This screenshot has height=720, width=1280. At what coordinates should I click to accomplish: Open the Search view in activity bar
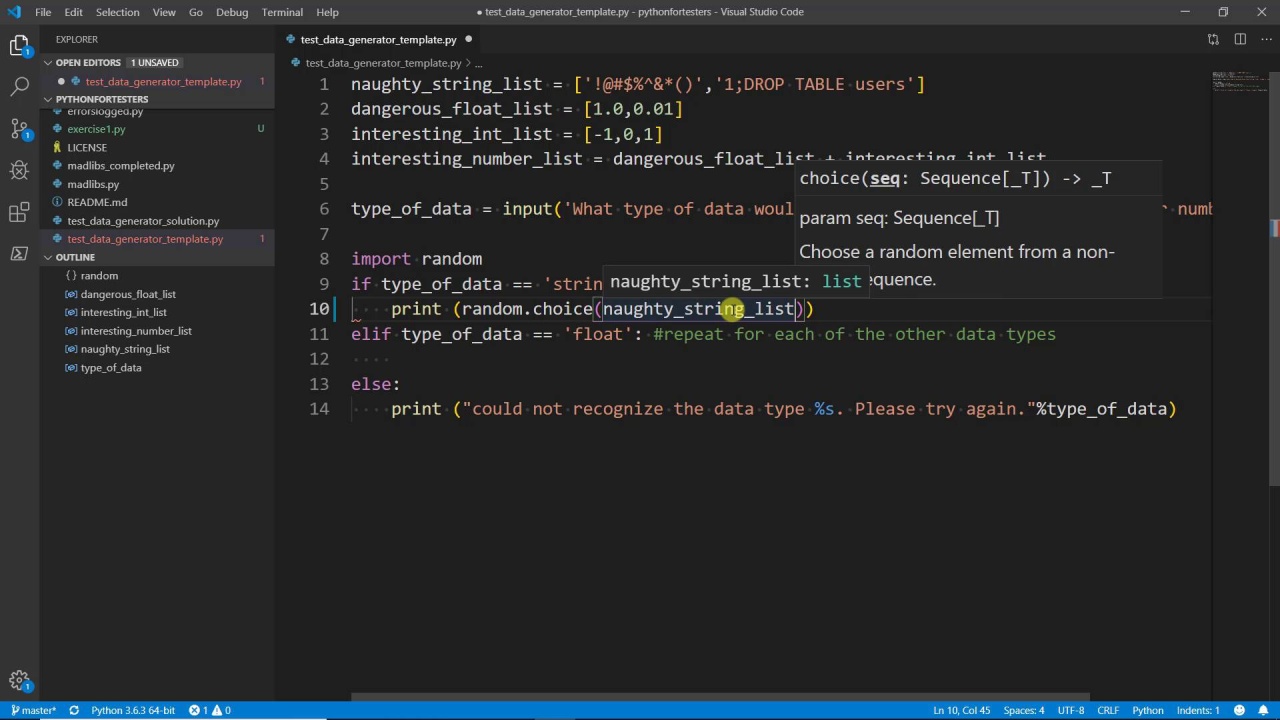coord(19,86)
